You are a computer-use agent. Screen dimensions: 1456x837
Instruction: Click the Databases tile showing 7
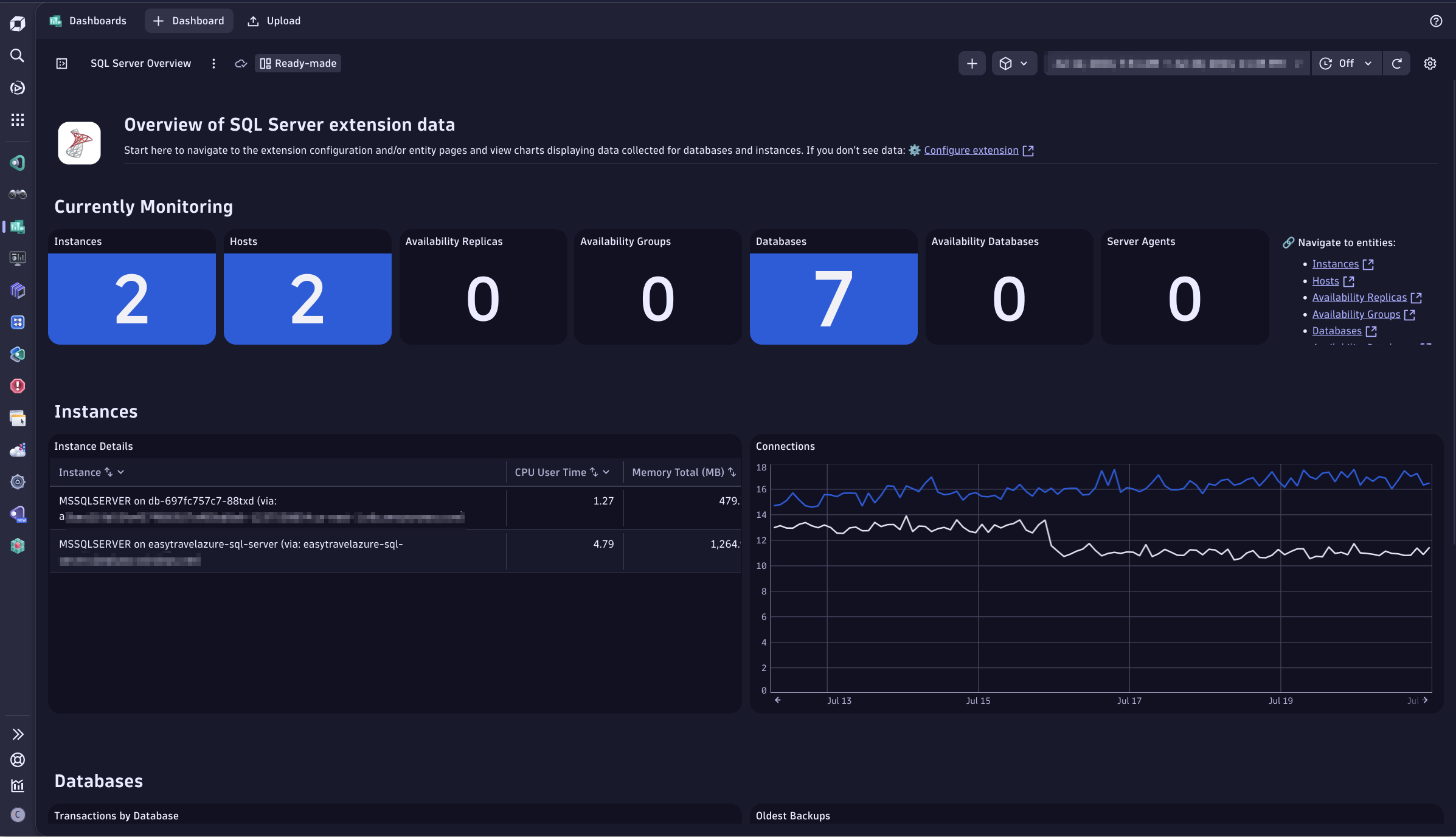(x=834, y=287)
